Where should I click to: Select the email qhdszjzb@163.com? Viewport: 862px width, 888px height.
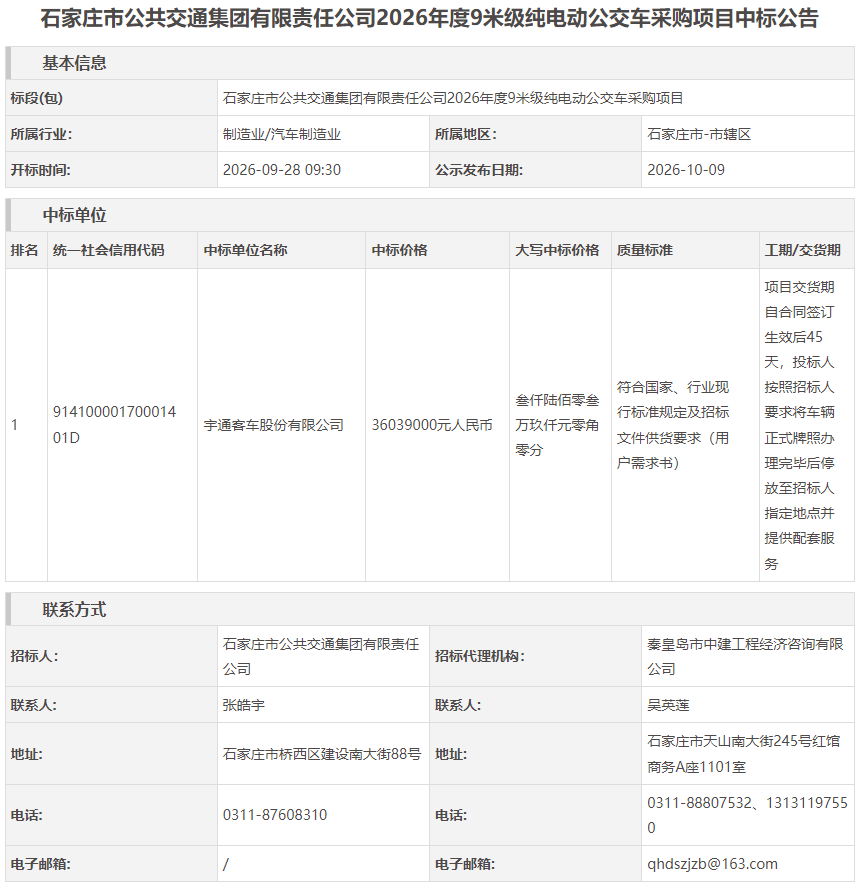pyautogui.click(x=712, y=864)
